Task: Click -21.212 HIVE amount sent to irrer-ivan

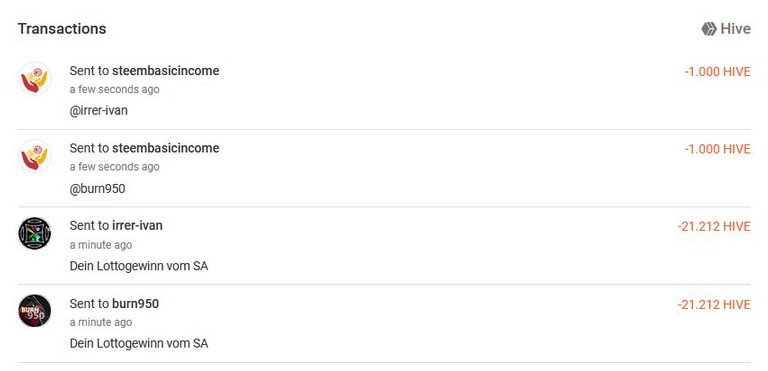Action: [x=714, y=226]
